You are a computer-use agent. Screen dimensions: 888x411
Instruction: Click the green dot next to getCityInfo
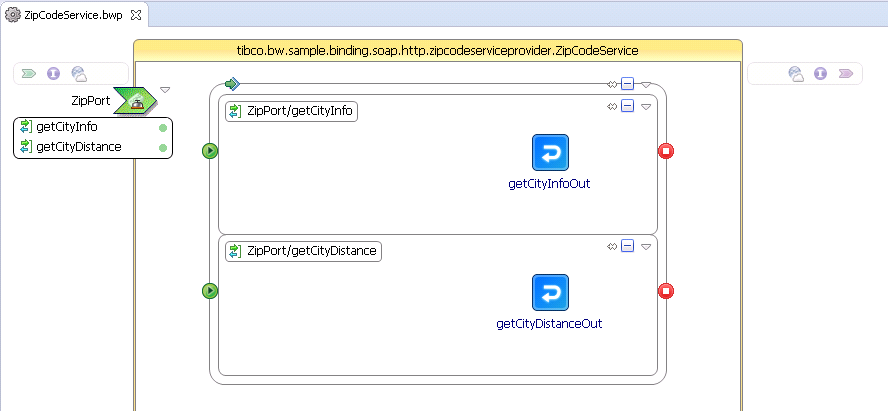tap(163, 128)
